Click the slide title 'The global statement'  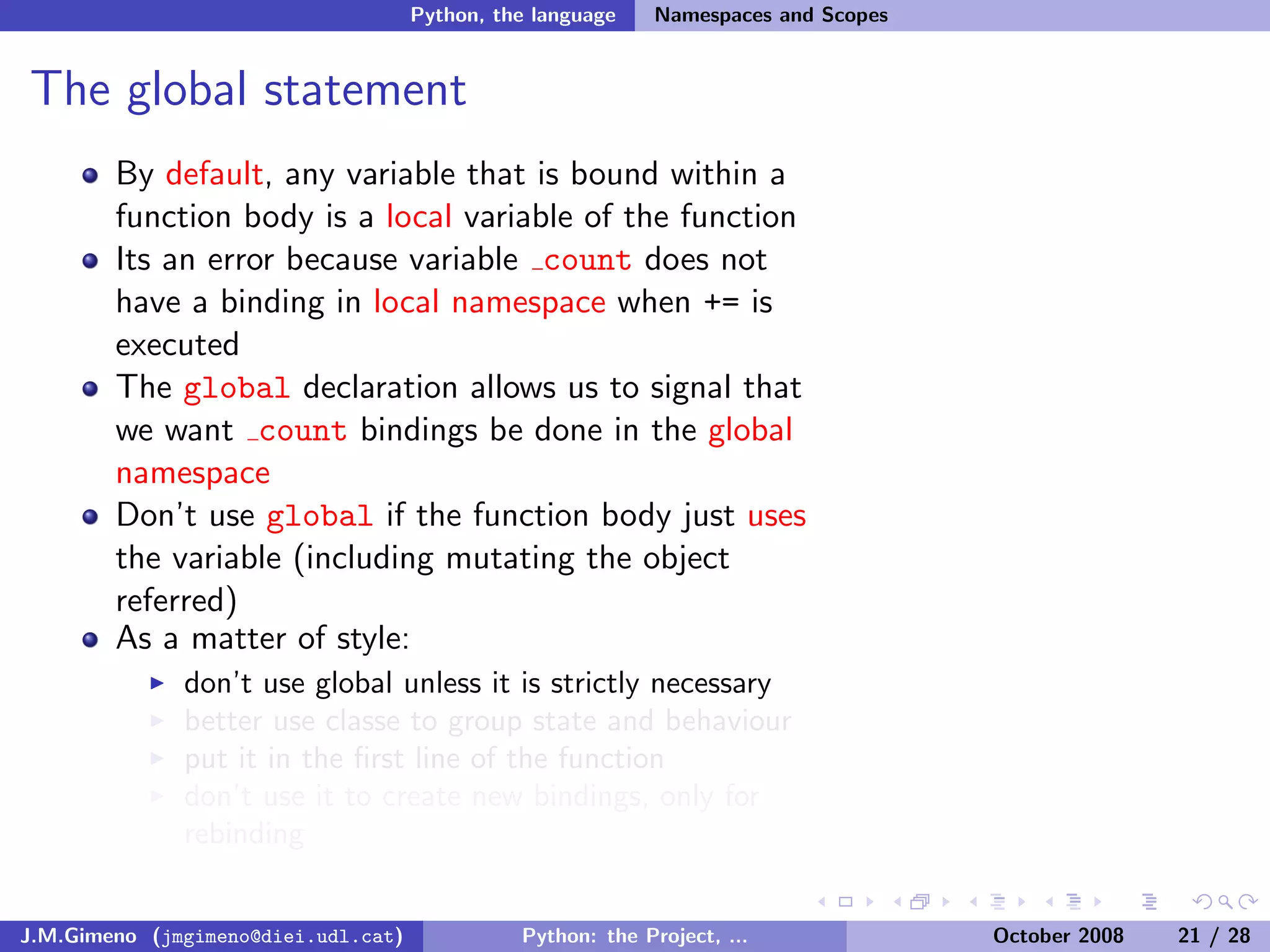(x=249, y=89)
